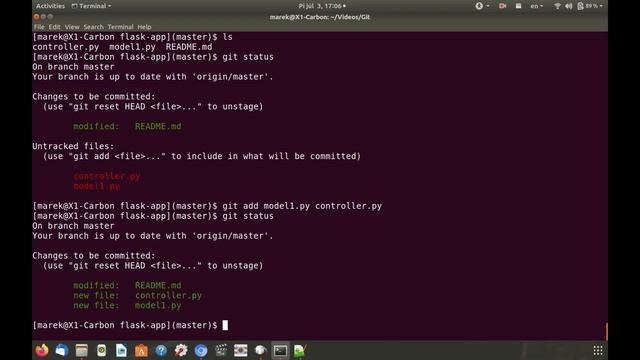Open the Search menu
Viewport: 640px width, 360px height.
point(93,27)
